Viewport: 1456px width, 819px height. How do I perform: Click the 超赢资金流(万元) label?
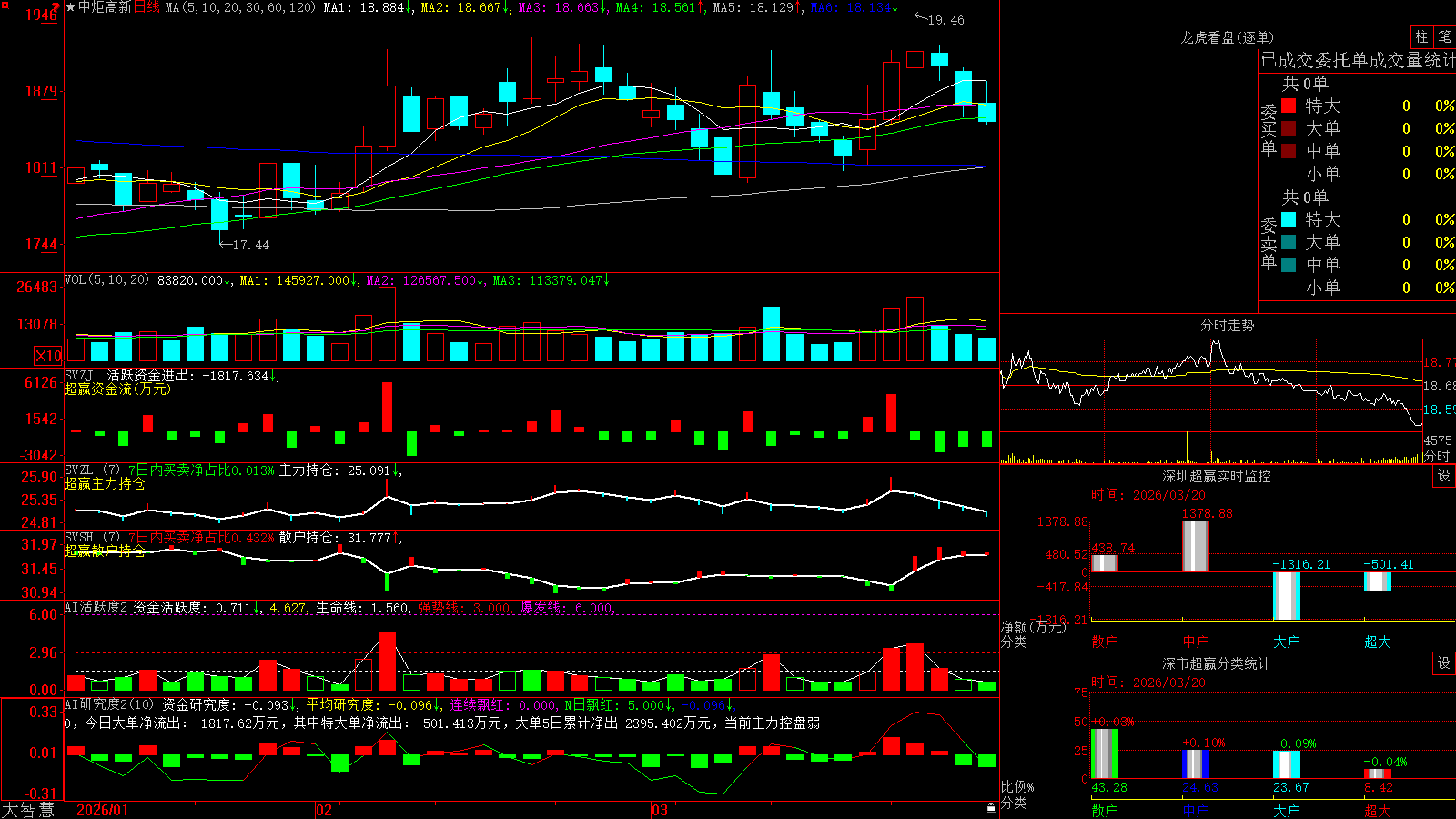[x=117, y=389]
